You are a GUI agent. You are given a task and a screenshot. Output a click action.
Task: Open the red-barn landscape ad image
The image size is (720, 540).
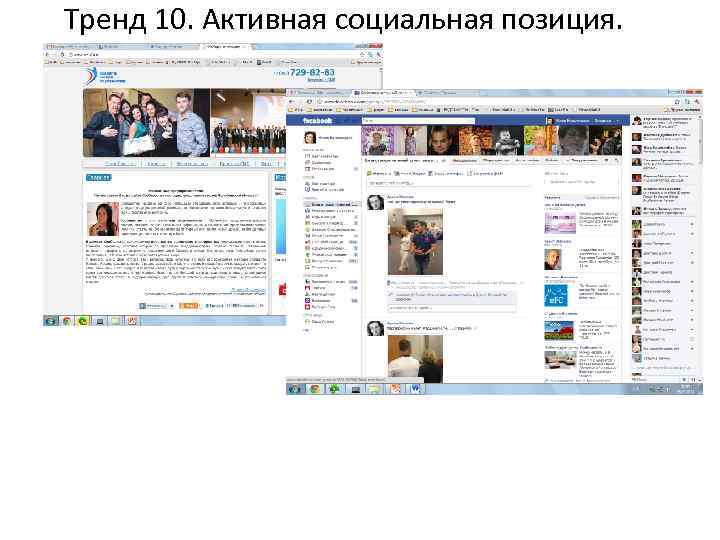[x=559, y=331]
